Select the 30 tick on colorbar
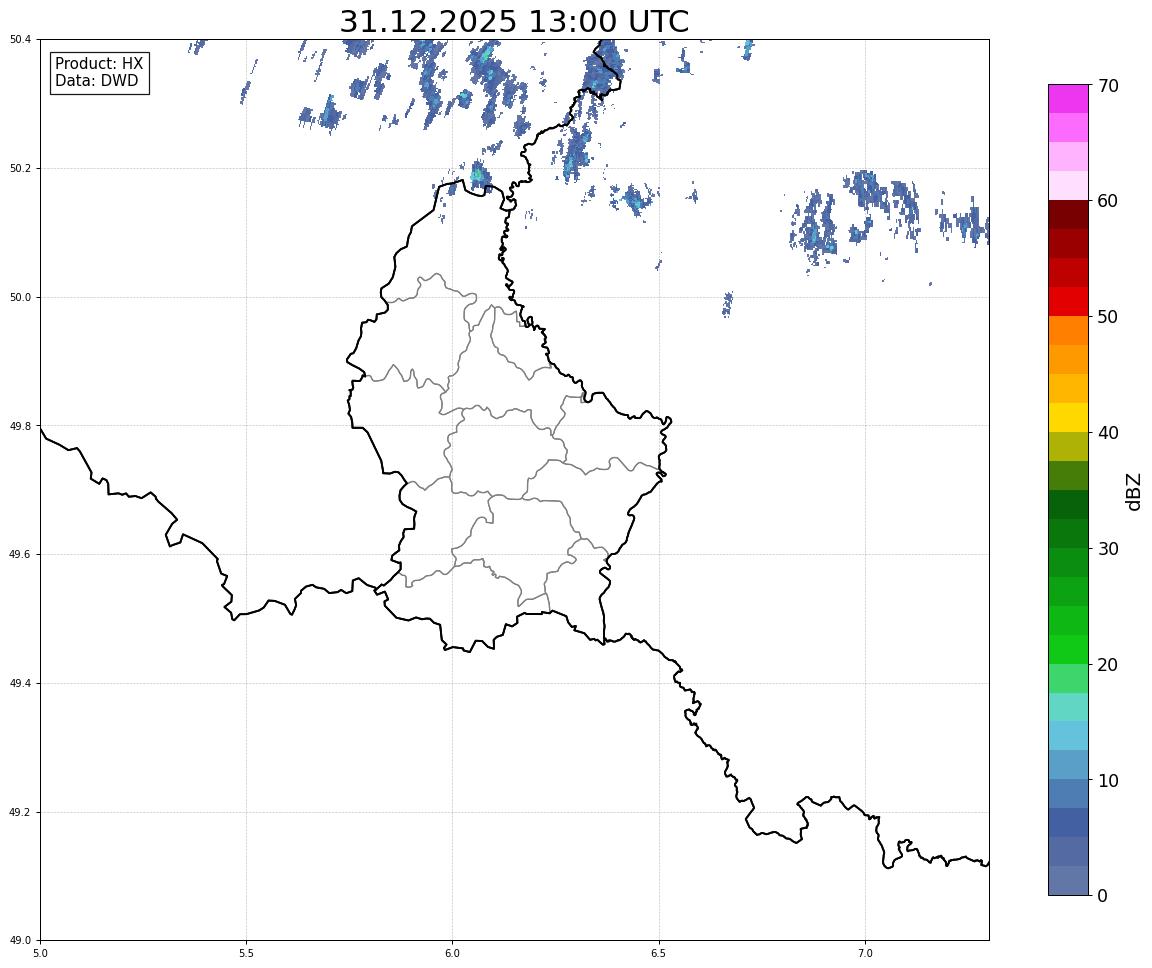 pyautogui.click(x=1108, y=549)
